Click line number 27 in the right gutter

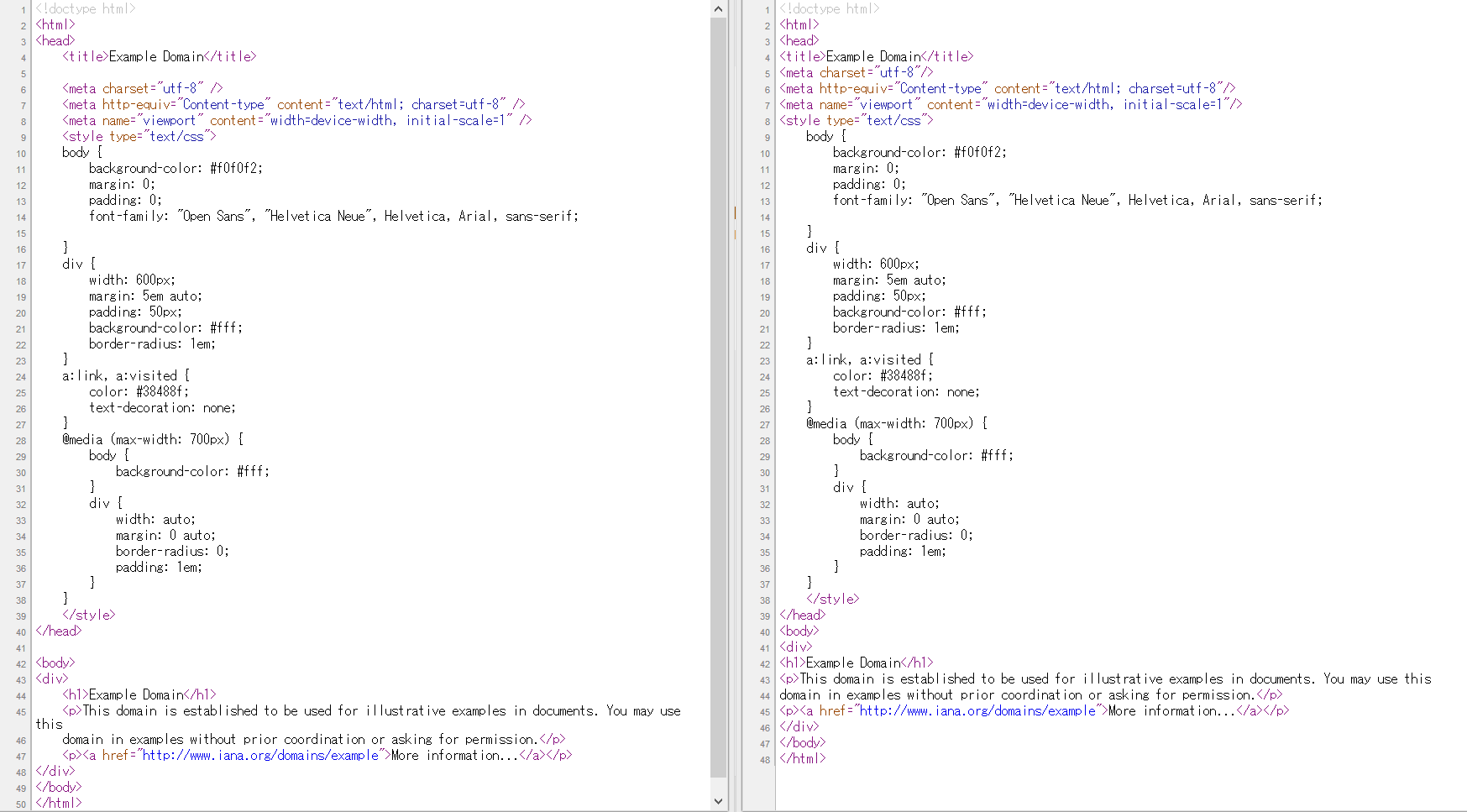tap(765, 425)
